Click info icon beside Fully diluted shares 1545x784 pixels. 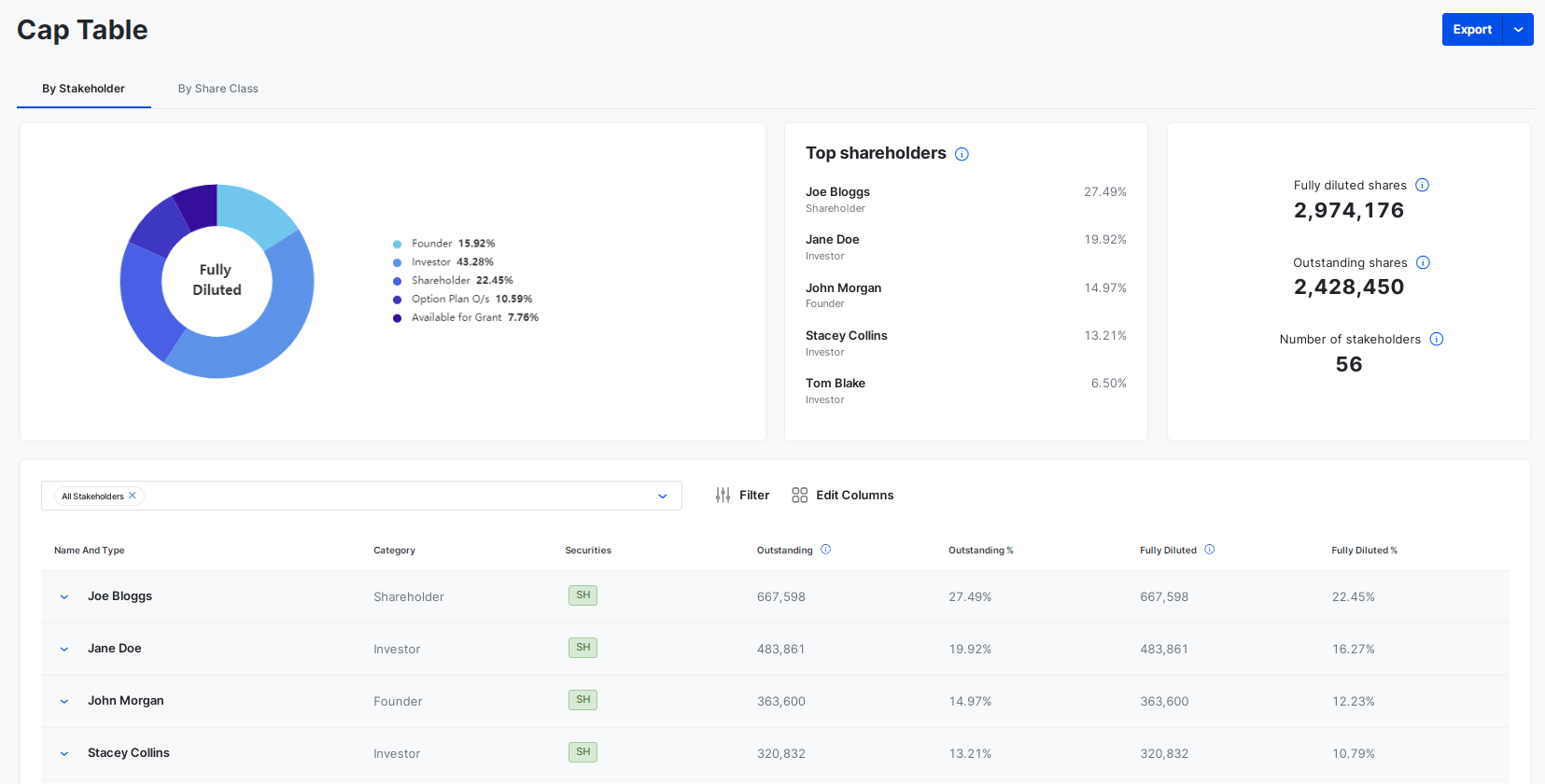click(x=1422, y=185)
